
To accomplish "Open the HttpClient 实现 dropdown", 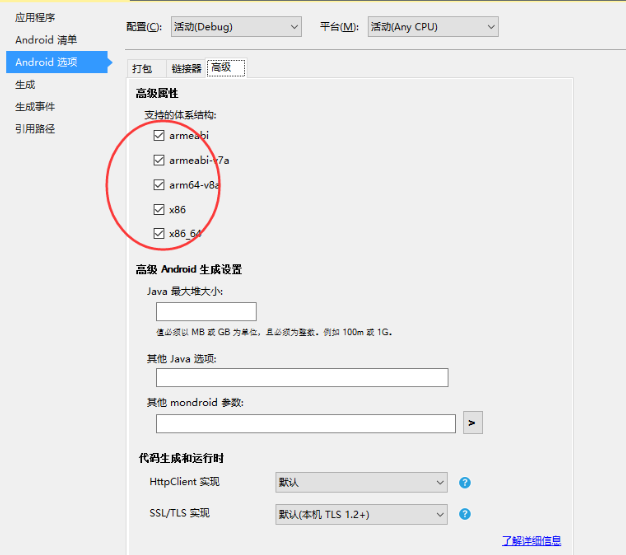I will (361, 482).
